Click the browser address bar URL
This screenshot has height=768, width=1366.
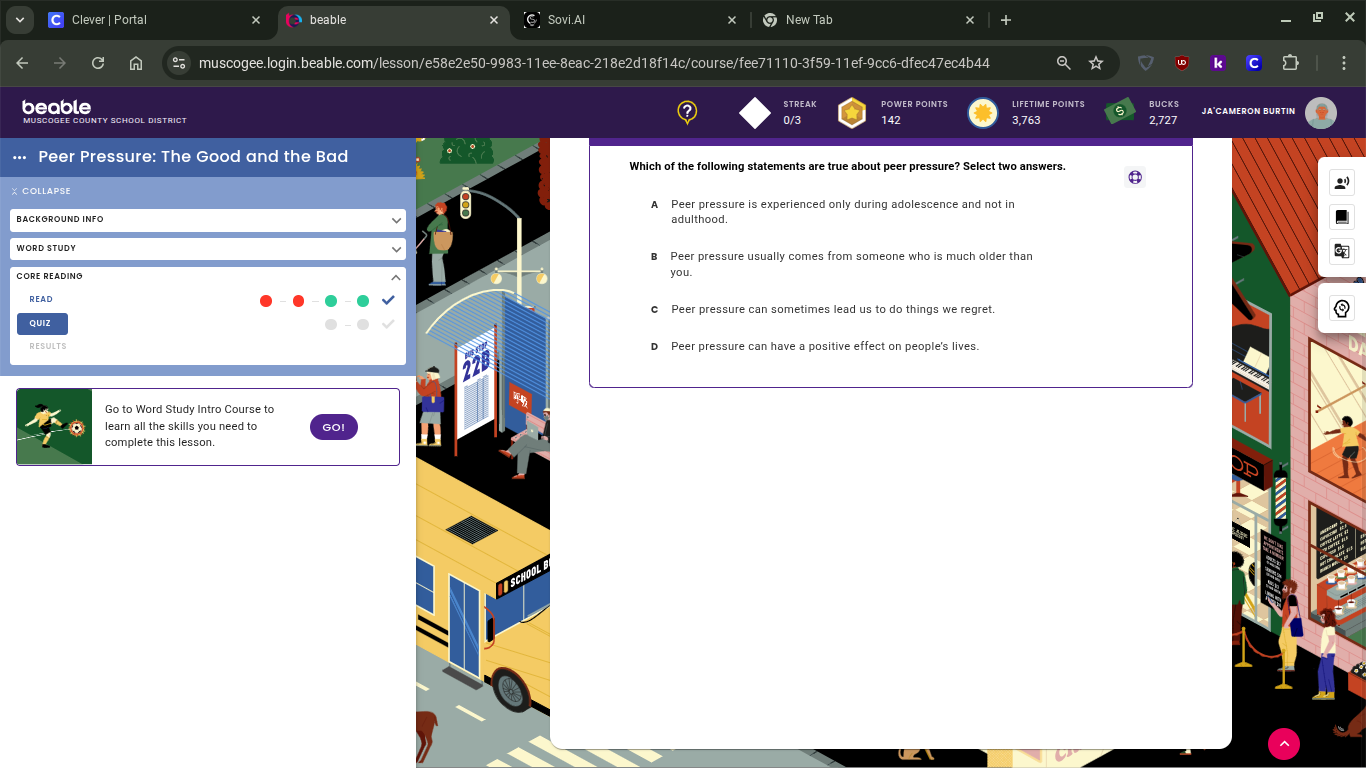(594, 63)
